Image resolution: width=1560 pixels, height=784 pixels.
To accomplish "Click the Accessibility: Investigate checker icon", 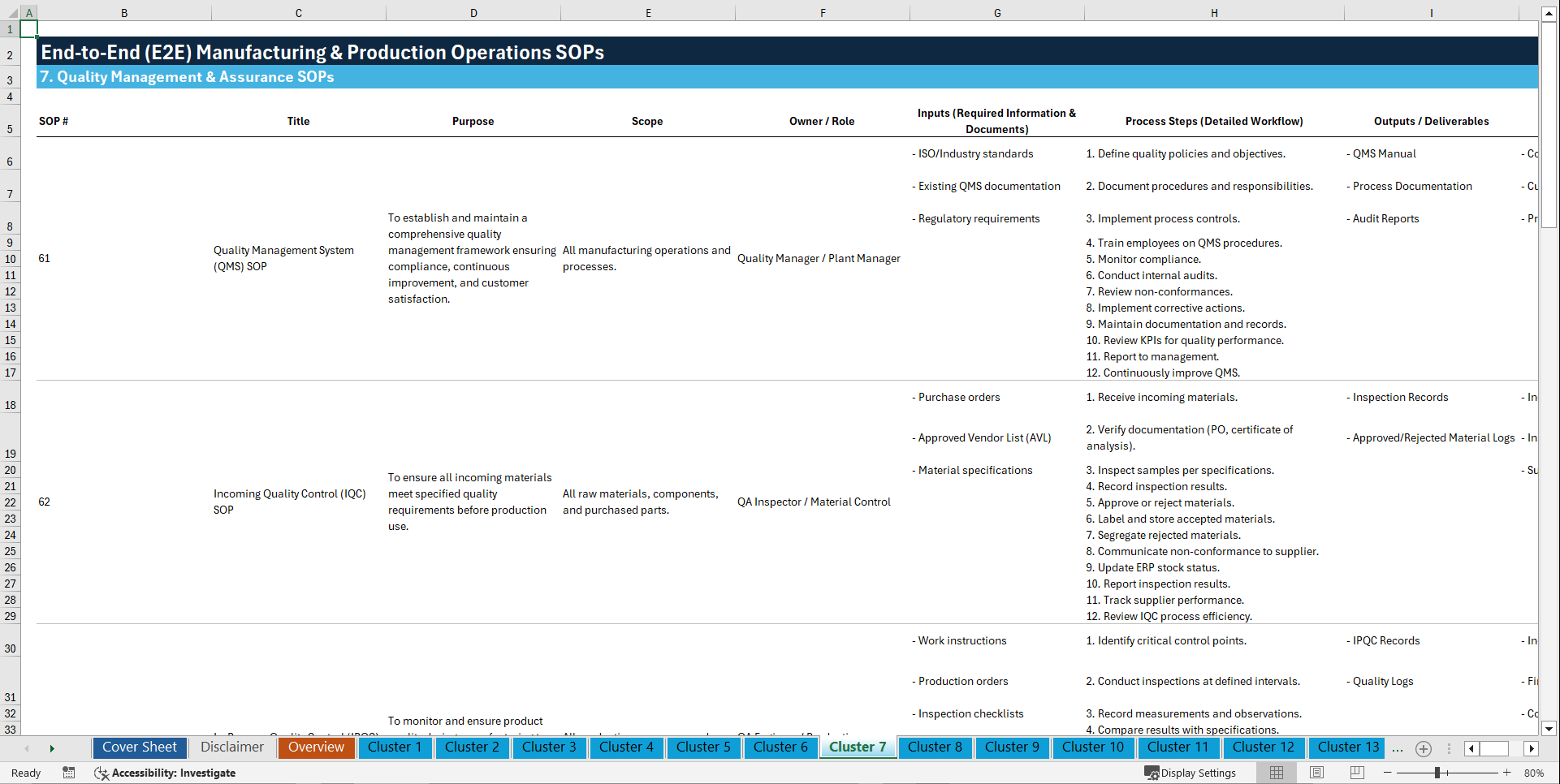I will pos(102,773).
